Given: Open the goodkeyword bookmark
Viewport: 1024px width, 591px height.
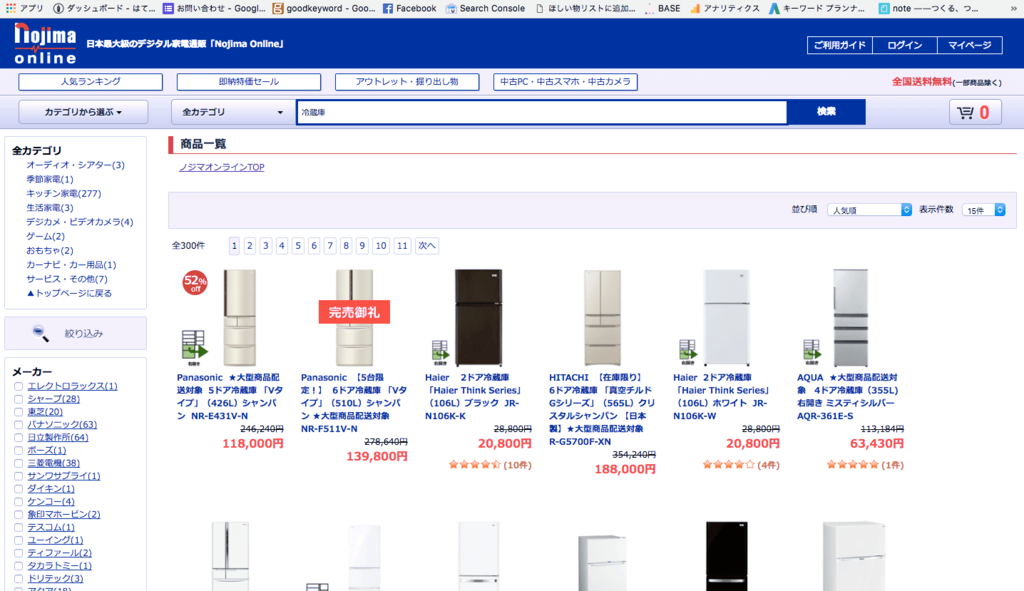Looking at the screenshot, I should (324, 8).
